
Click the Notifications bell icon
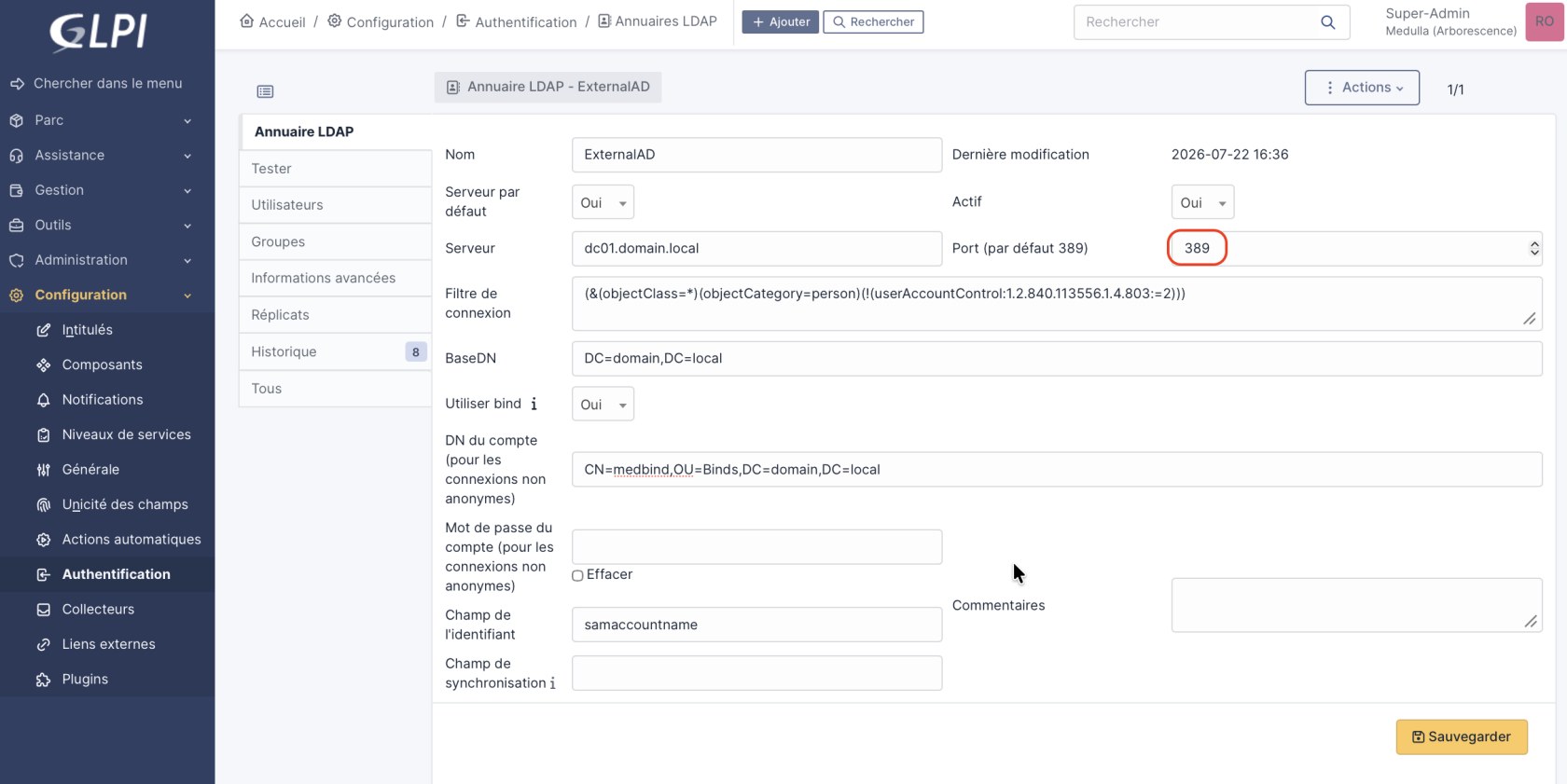pyautogui.click(x=43, y=400)
